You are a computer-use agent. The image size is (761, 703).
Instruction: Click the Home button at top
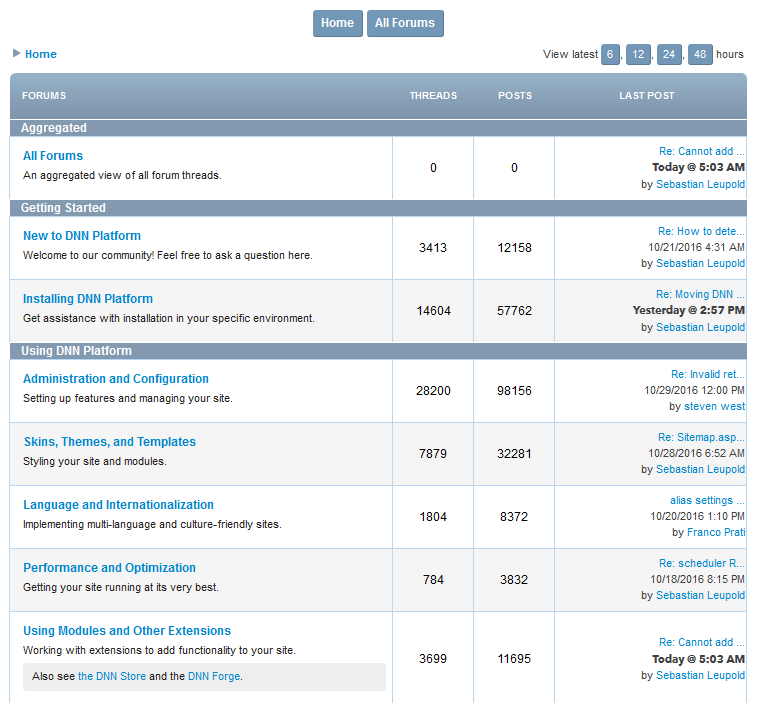click(x=337, y=23)
